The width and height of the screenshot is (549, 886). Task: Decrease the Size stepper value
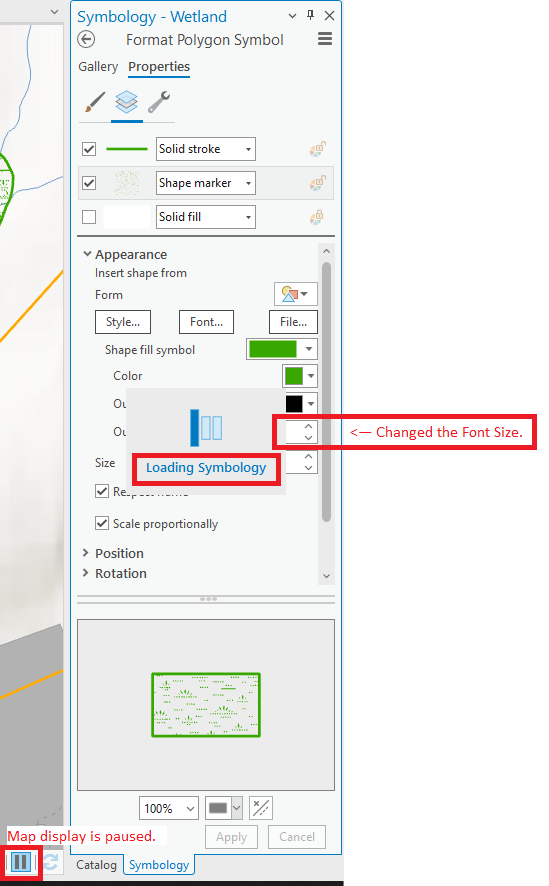(308, 467)
